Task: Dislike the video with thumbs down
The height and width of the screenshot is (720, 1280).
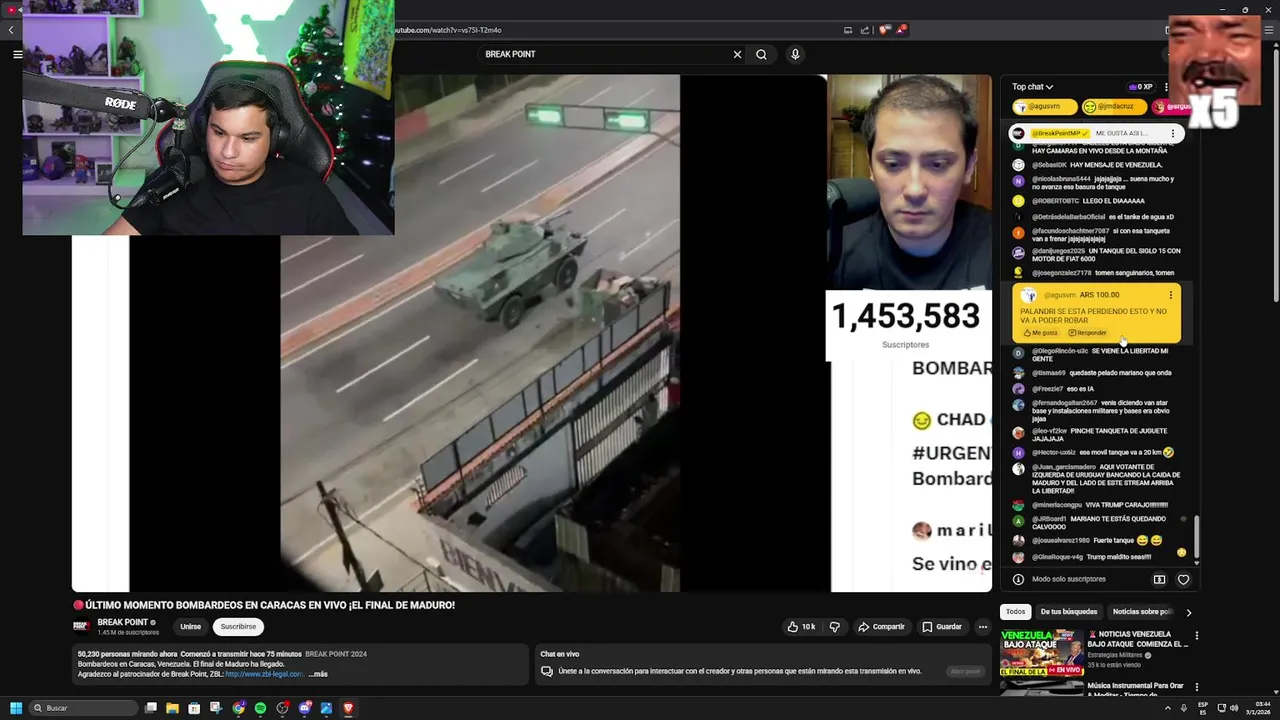Action: tap(835, 627)
